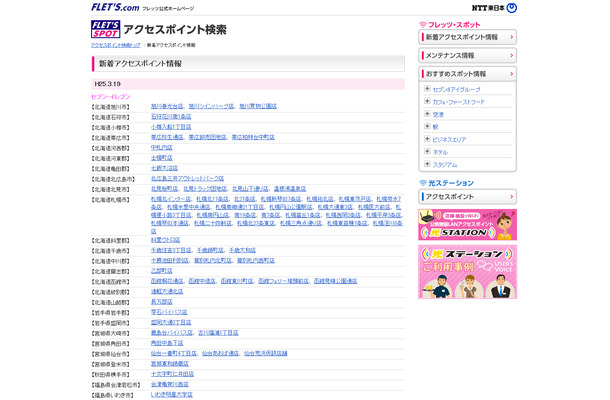The height and width of the screenshot is (400, 610).
Task: Click the NTT東日本 logo
Action: pos(494,8)
